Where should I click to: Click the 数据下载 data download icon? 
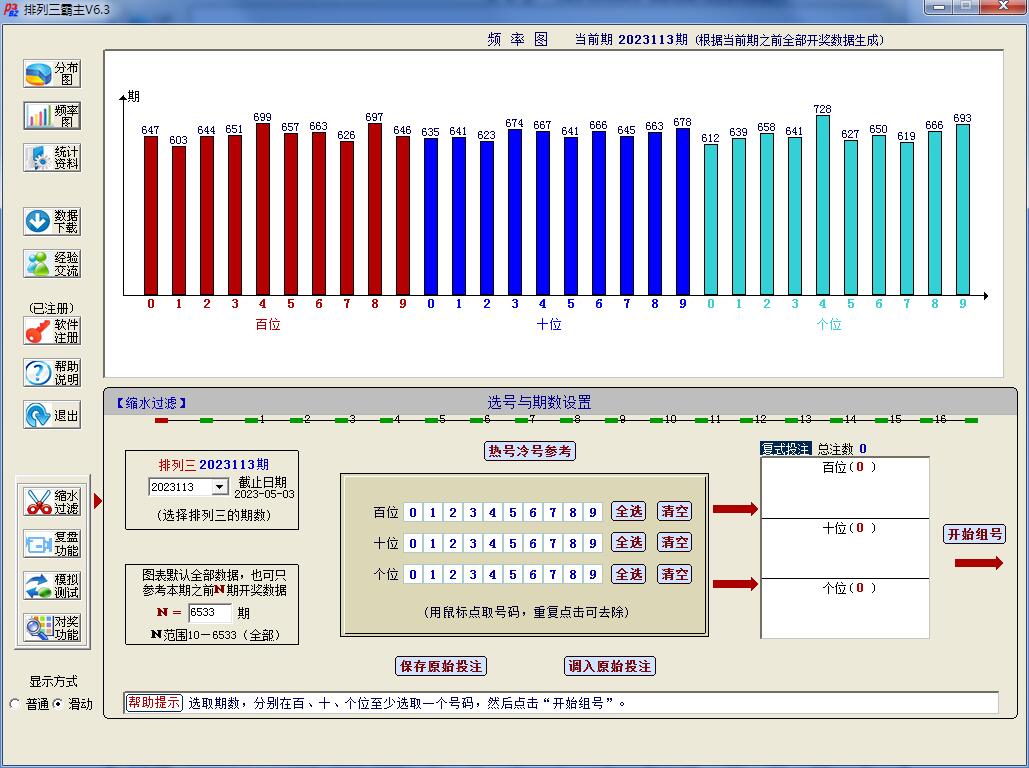(x=52, y=222)
